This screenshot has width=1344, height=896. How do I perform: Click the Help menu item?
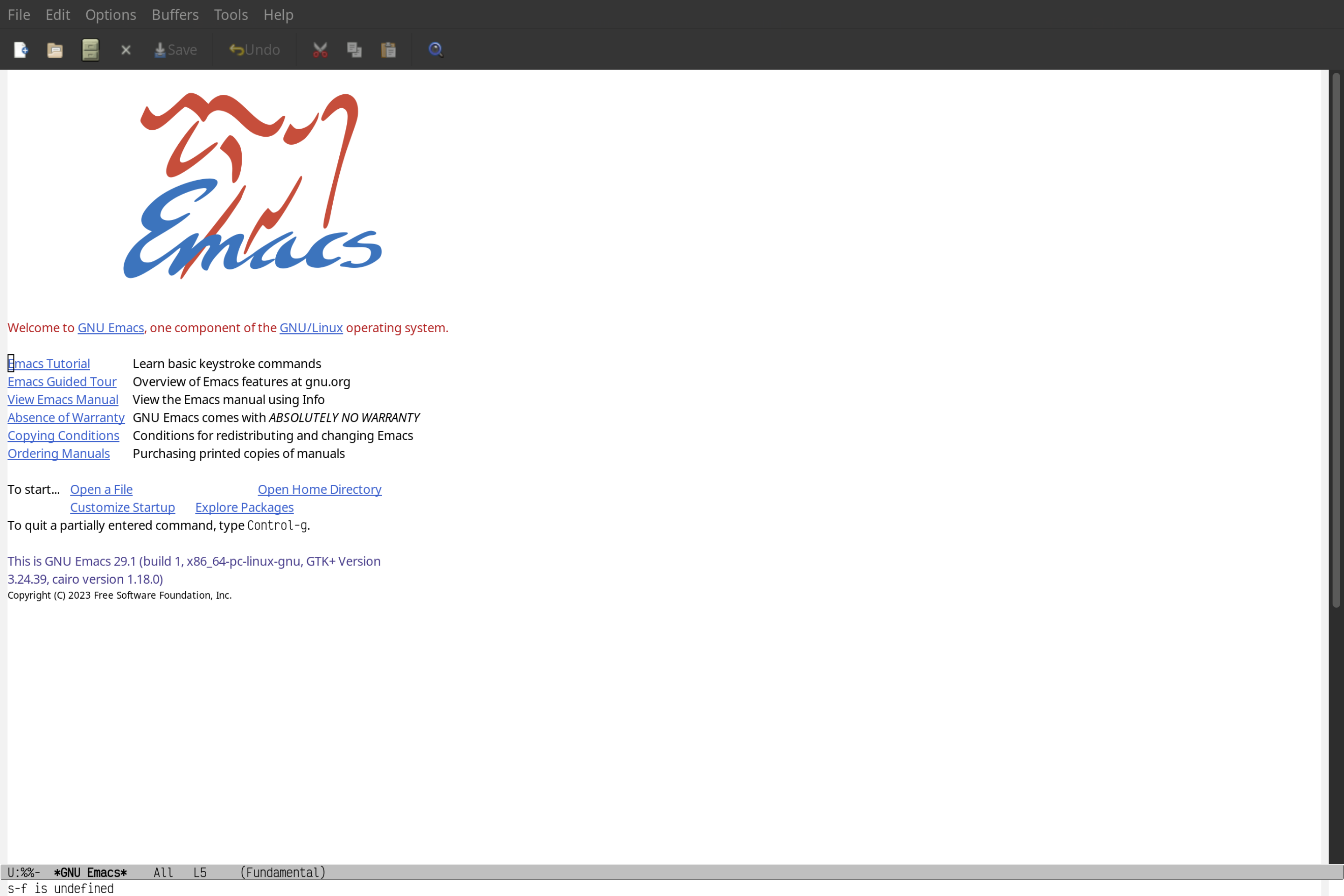(x=278, y=14)
